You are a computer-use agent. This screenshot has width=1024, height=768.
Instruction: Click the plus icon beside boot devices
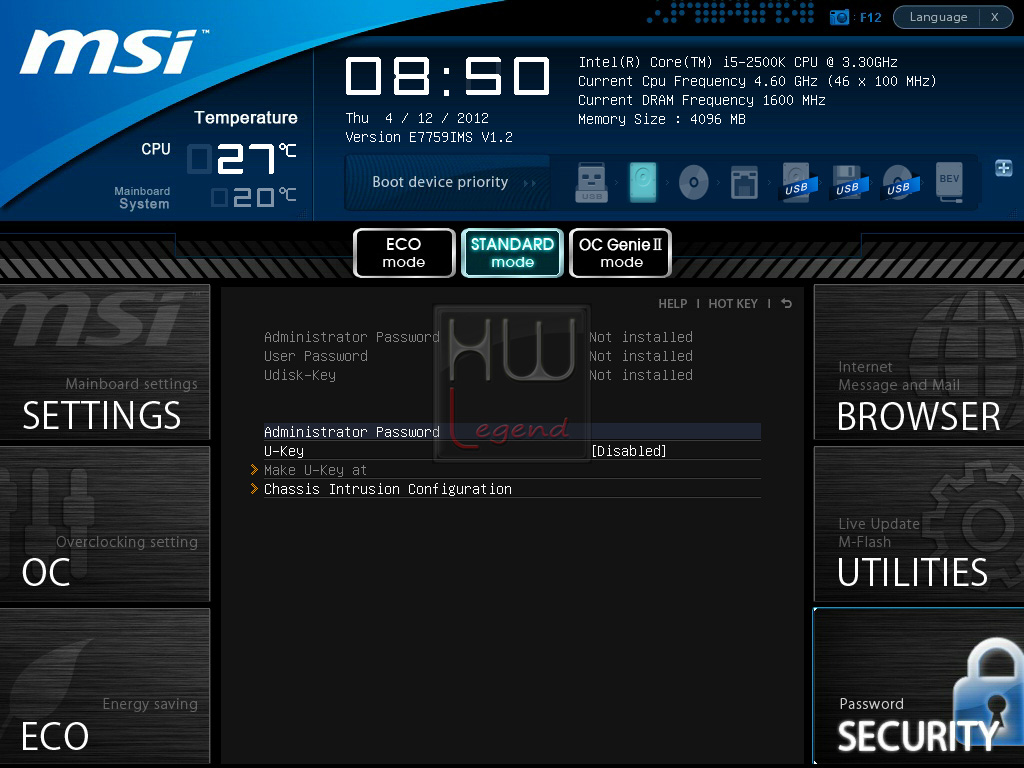click(x=1004, y=168)
